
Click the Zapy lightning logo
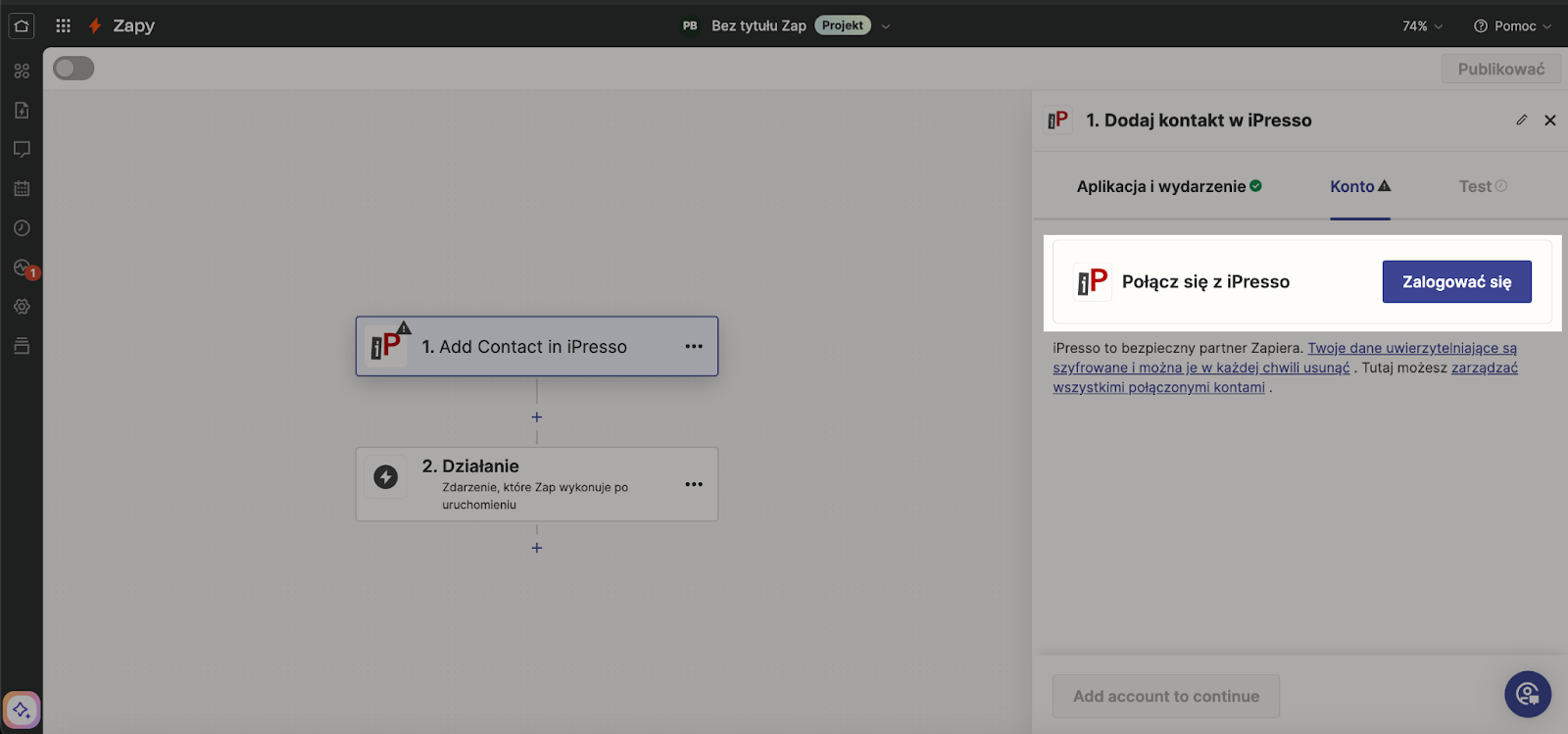click(x=95, y=25)
